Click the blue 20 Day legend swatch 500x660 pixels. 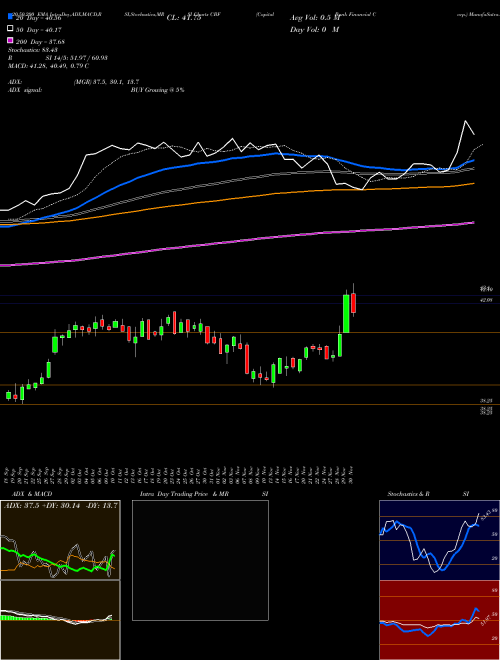coord(10,17)
